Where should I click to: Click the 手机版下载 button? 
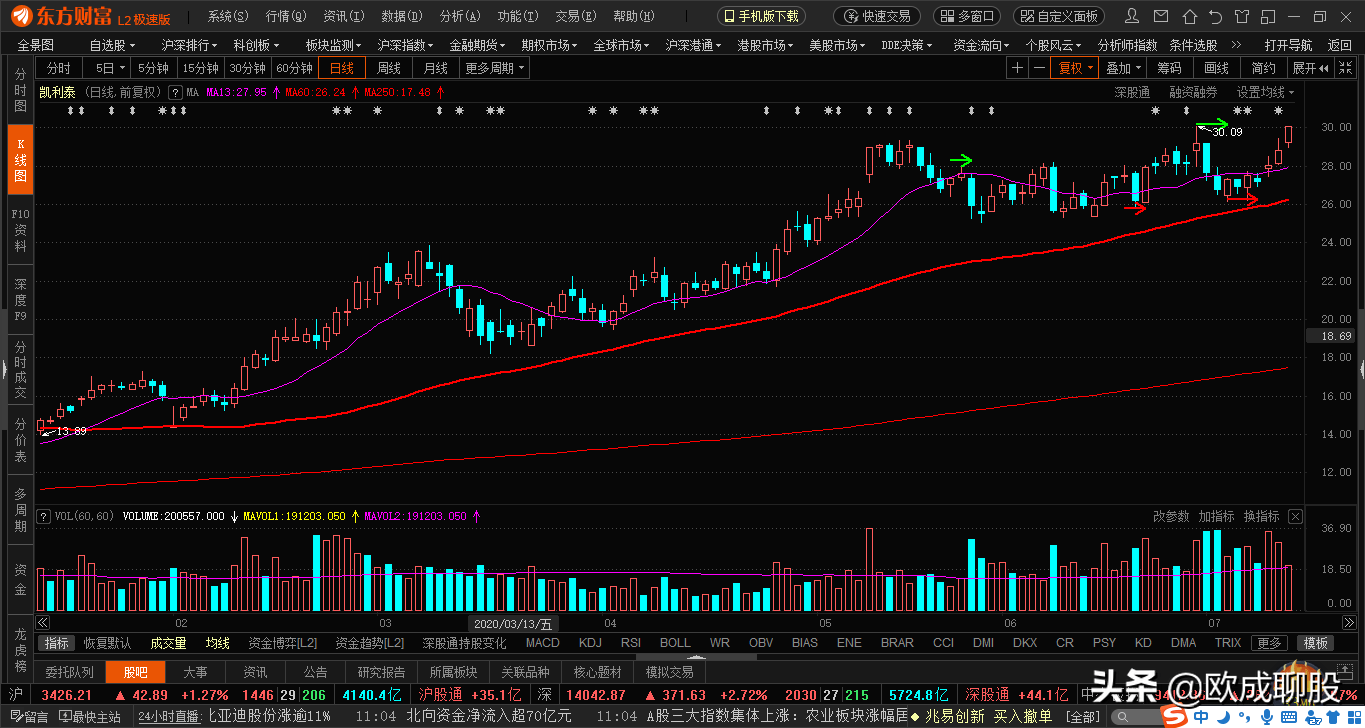click(761, 16)
